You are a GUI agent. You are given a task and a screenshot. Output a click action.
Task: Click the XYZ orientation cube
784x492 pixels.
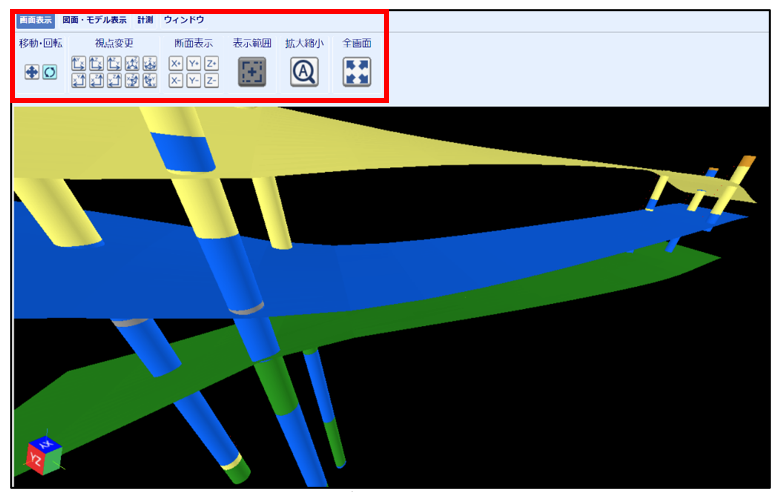[41, 456]
